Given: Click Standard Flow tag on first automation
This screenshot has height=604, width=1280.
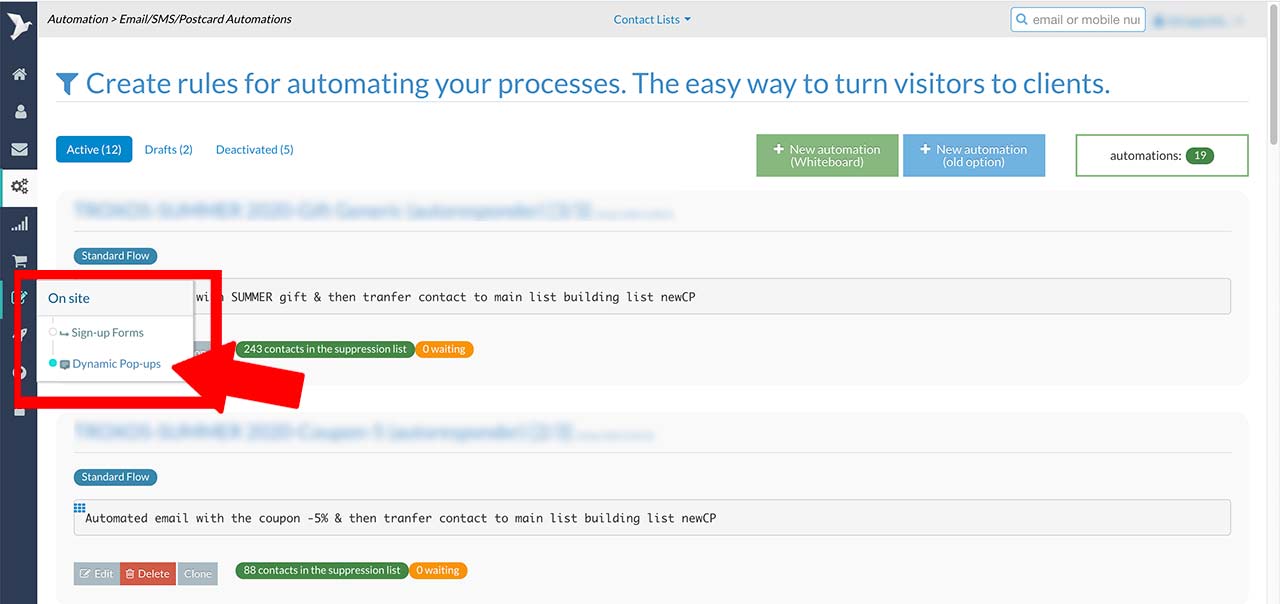Looking at the screenshot, I should [x=115, y=256].
